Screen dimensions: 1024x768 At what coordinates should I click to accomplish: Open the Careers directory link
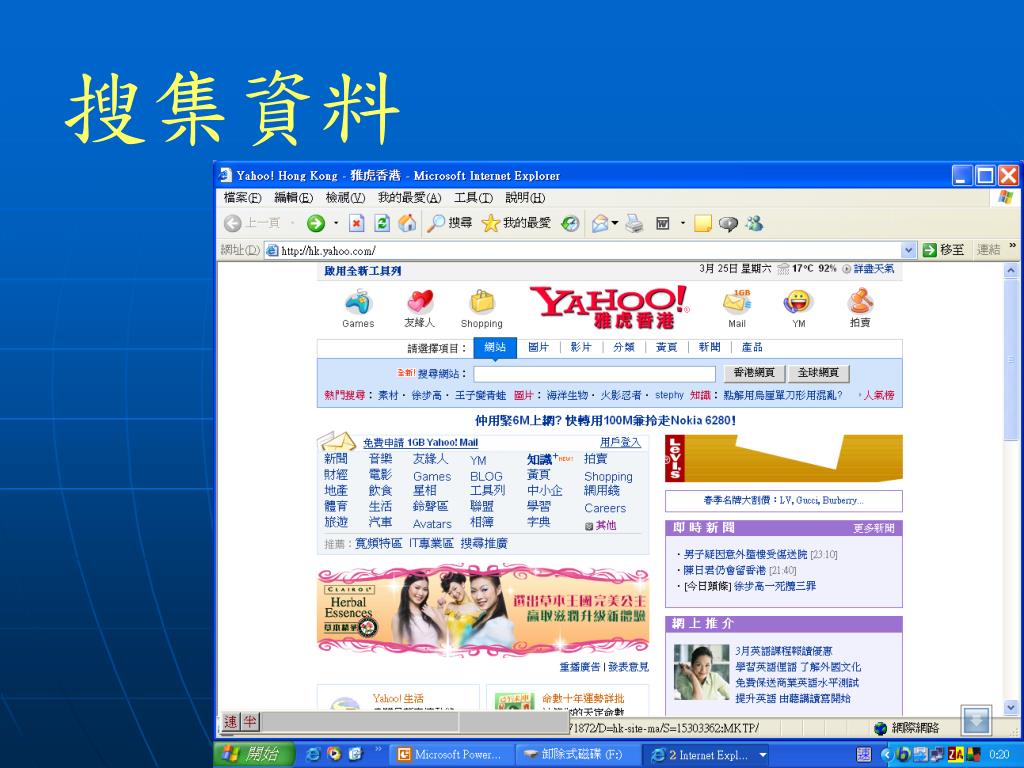[605, 508]
